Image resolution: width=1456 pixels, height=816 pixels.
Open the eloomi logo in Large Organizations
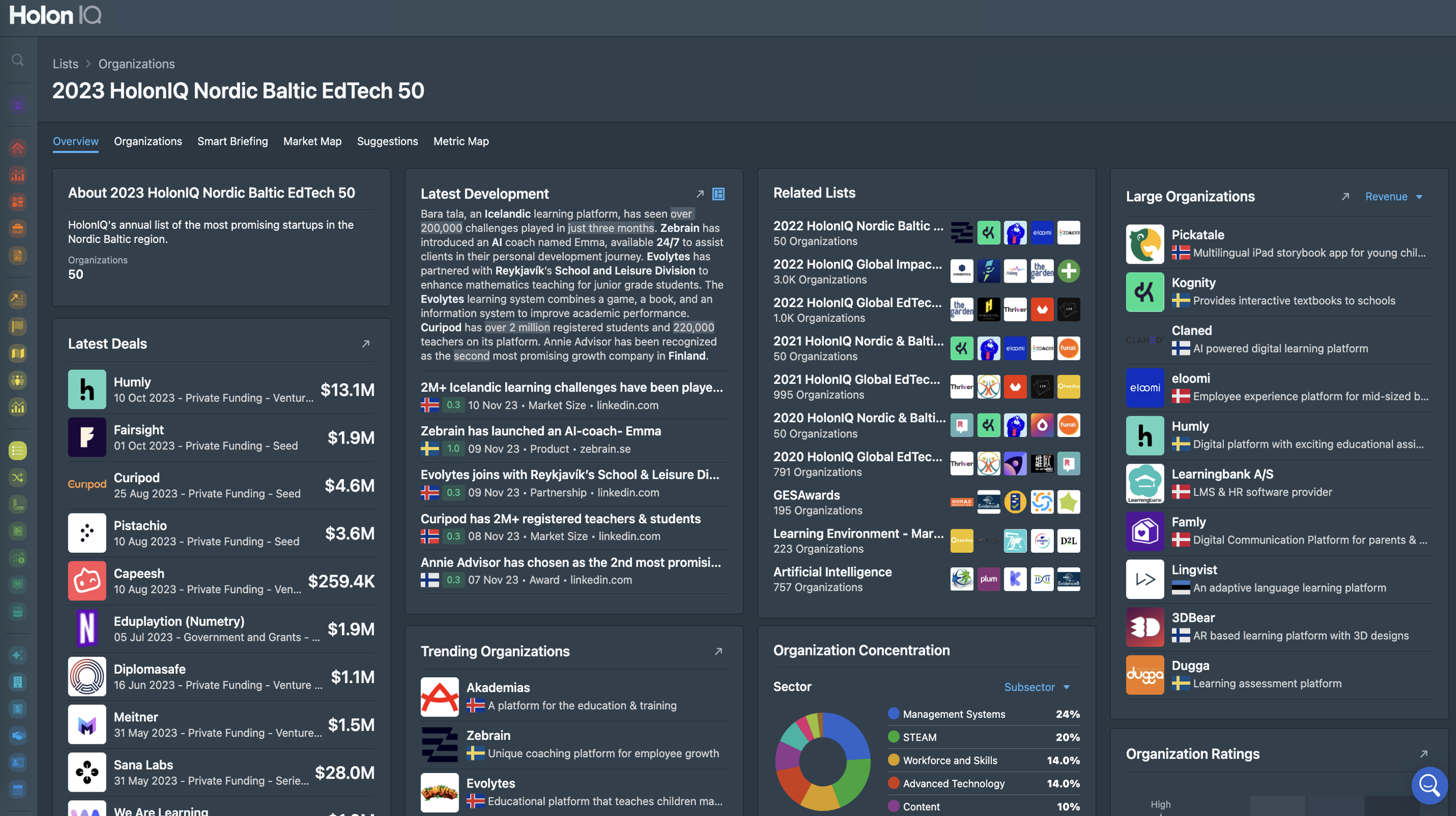(1145, 388)
